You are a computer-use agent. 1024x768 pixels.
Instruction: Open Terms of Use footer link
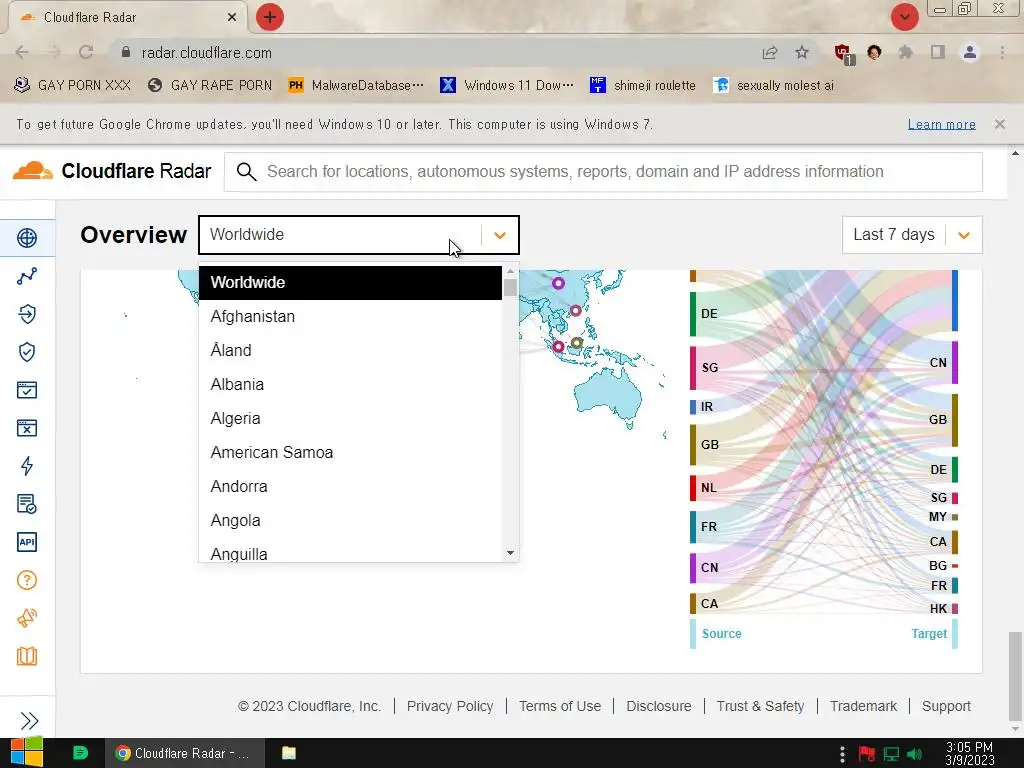click(x=560, y=706)
